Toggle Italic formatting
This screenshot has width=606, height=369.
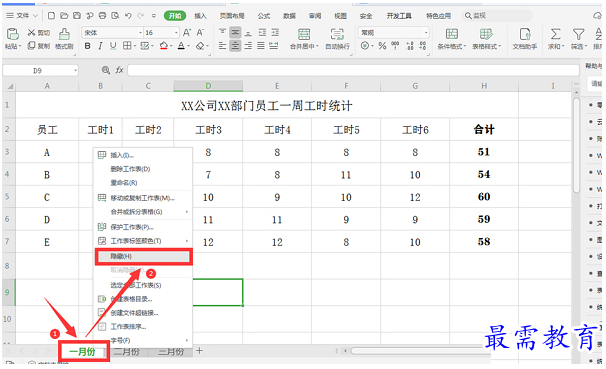point(100,46)
